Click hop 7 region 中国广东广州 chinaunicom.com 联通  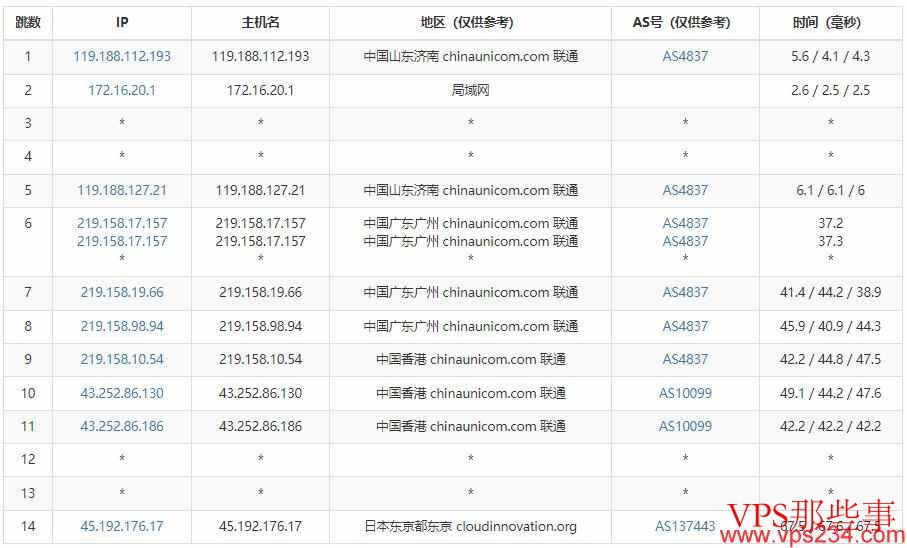point(470,292)
